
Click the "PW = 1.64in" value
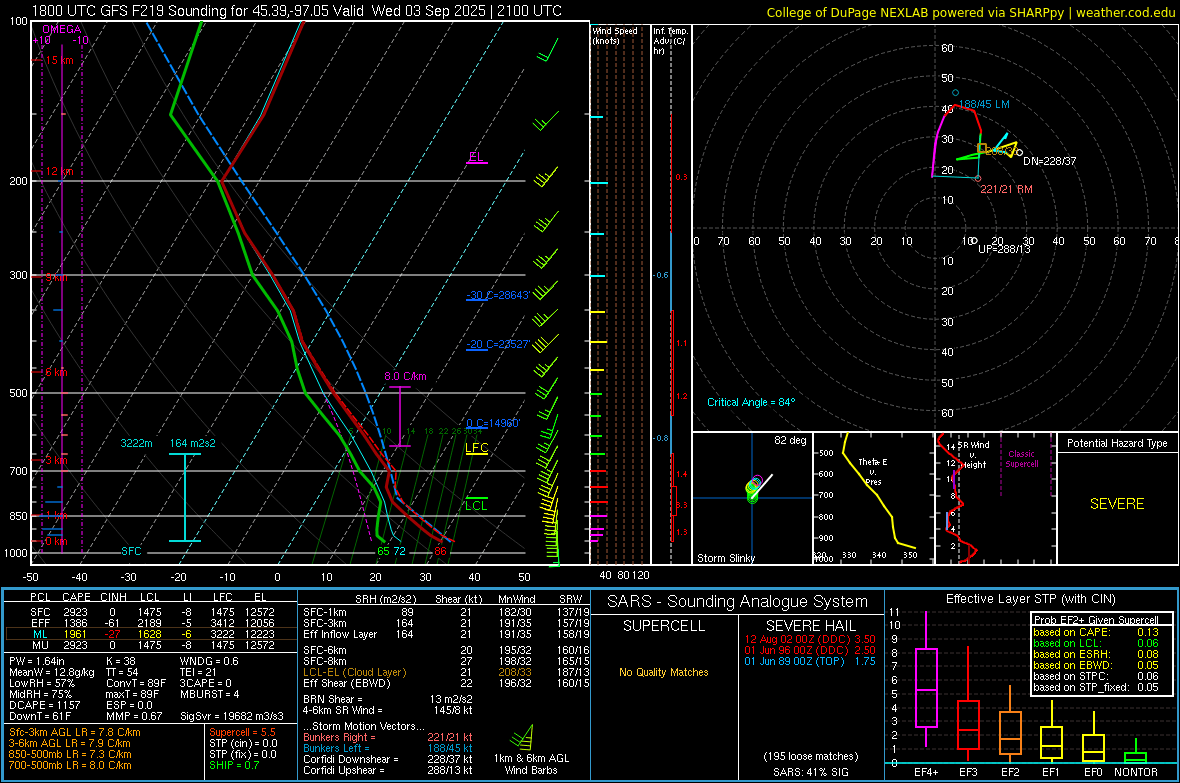(37, 661)
